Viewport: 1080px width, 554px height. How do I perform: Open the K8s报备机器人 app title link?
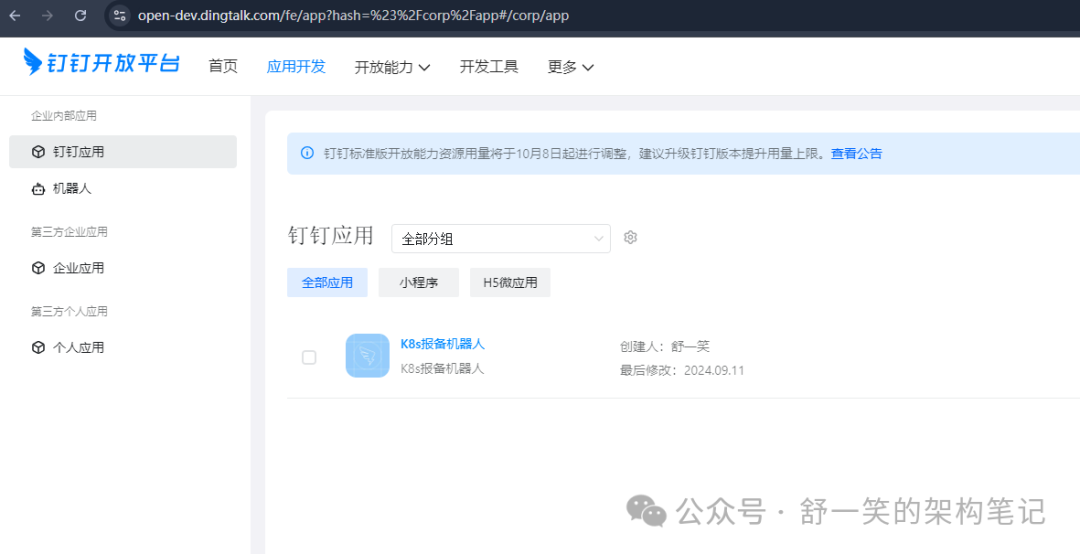click(x=442, y=344)
